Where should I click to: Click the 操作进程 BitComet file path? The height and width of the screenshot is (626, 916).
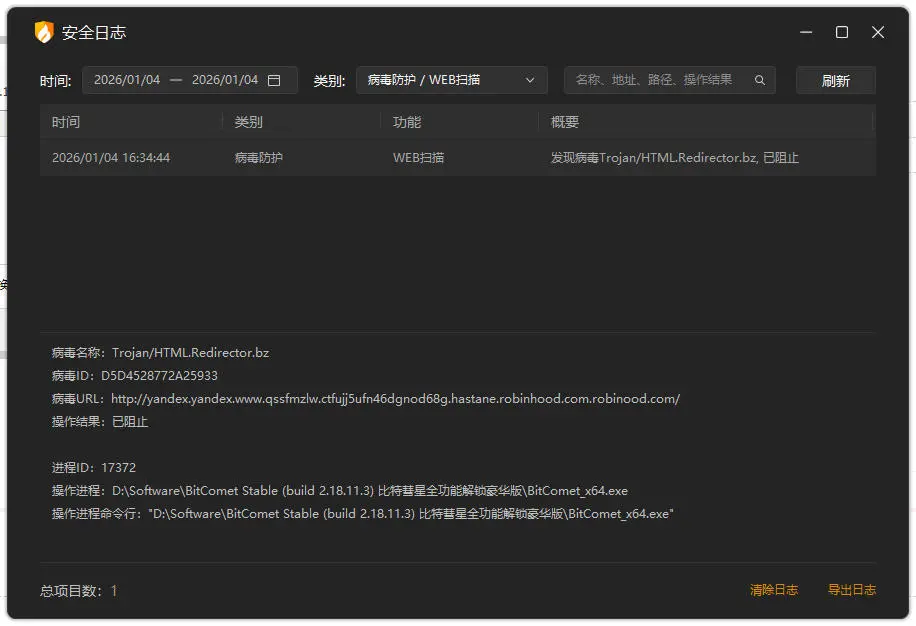(x=370, y=491)
